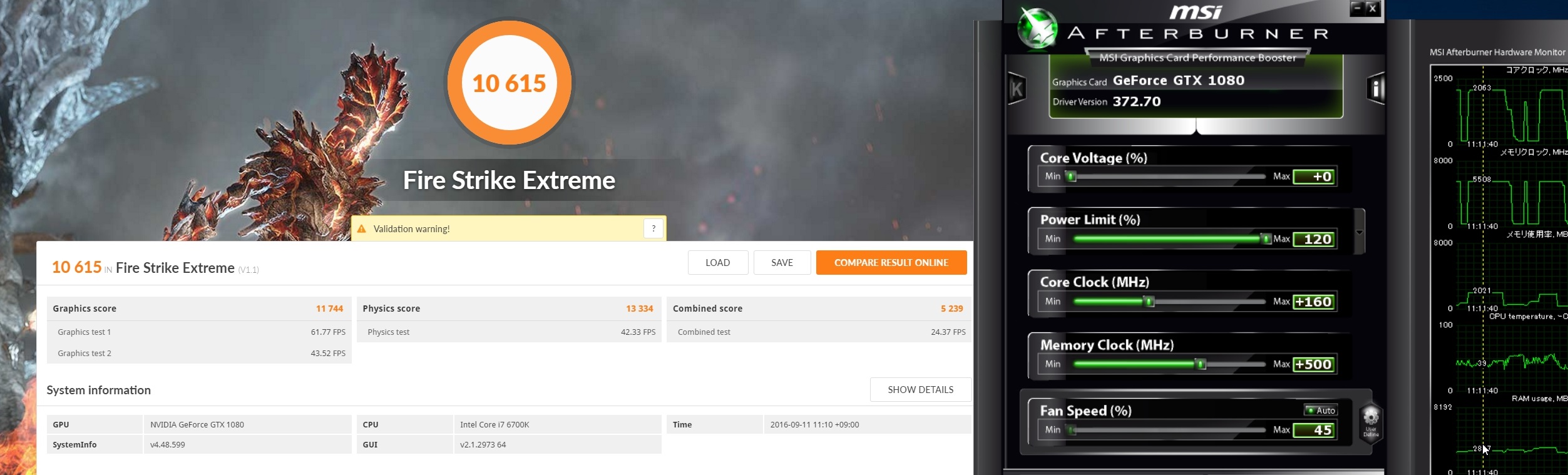This screenshot has width=1568, height=475.
Task: Click the GeForce GTX 1080 graphics card name
Action: point(1178,81)
